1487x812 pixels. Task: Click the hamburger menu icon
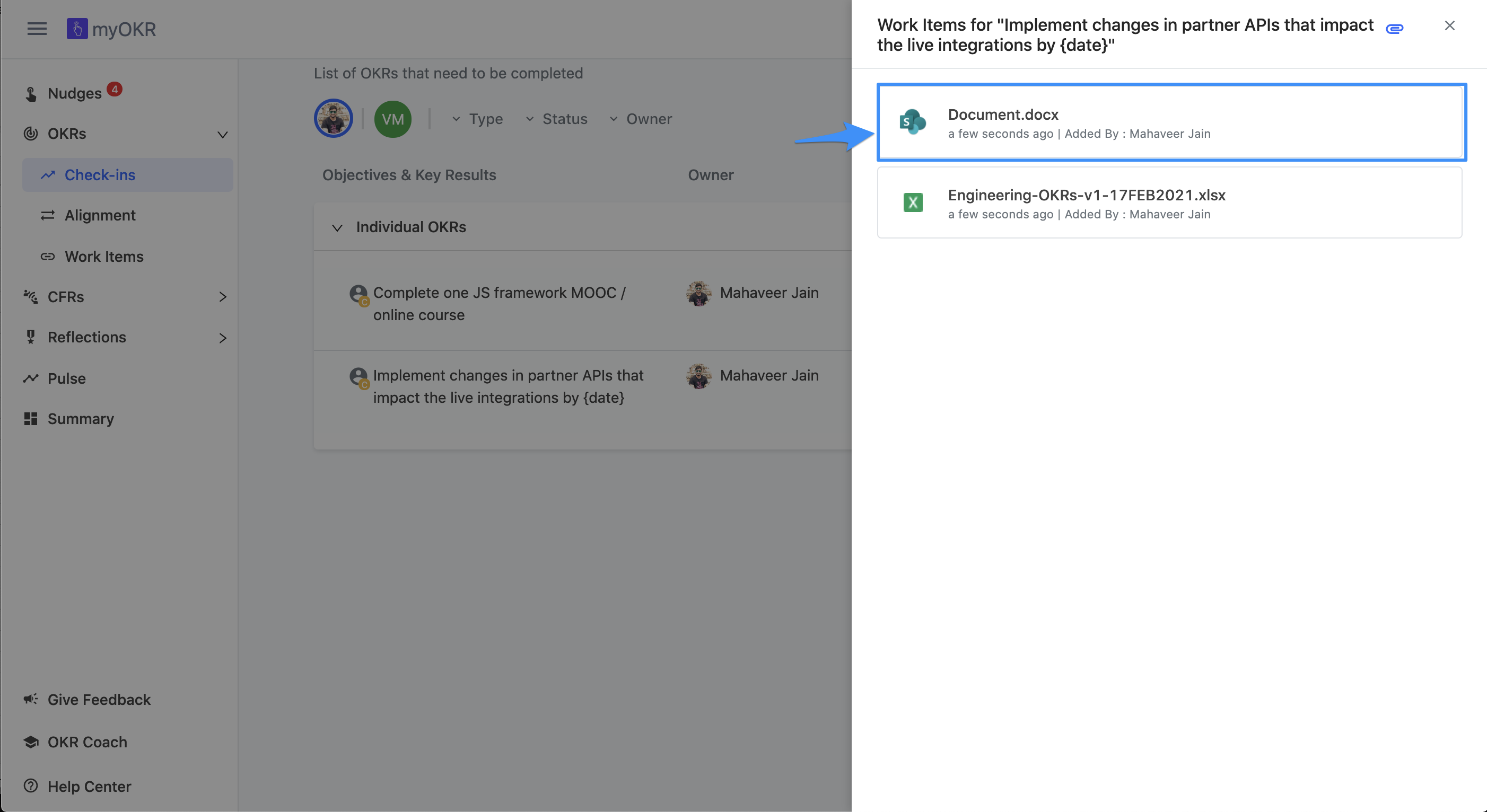(x=37, y=28)
